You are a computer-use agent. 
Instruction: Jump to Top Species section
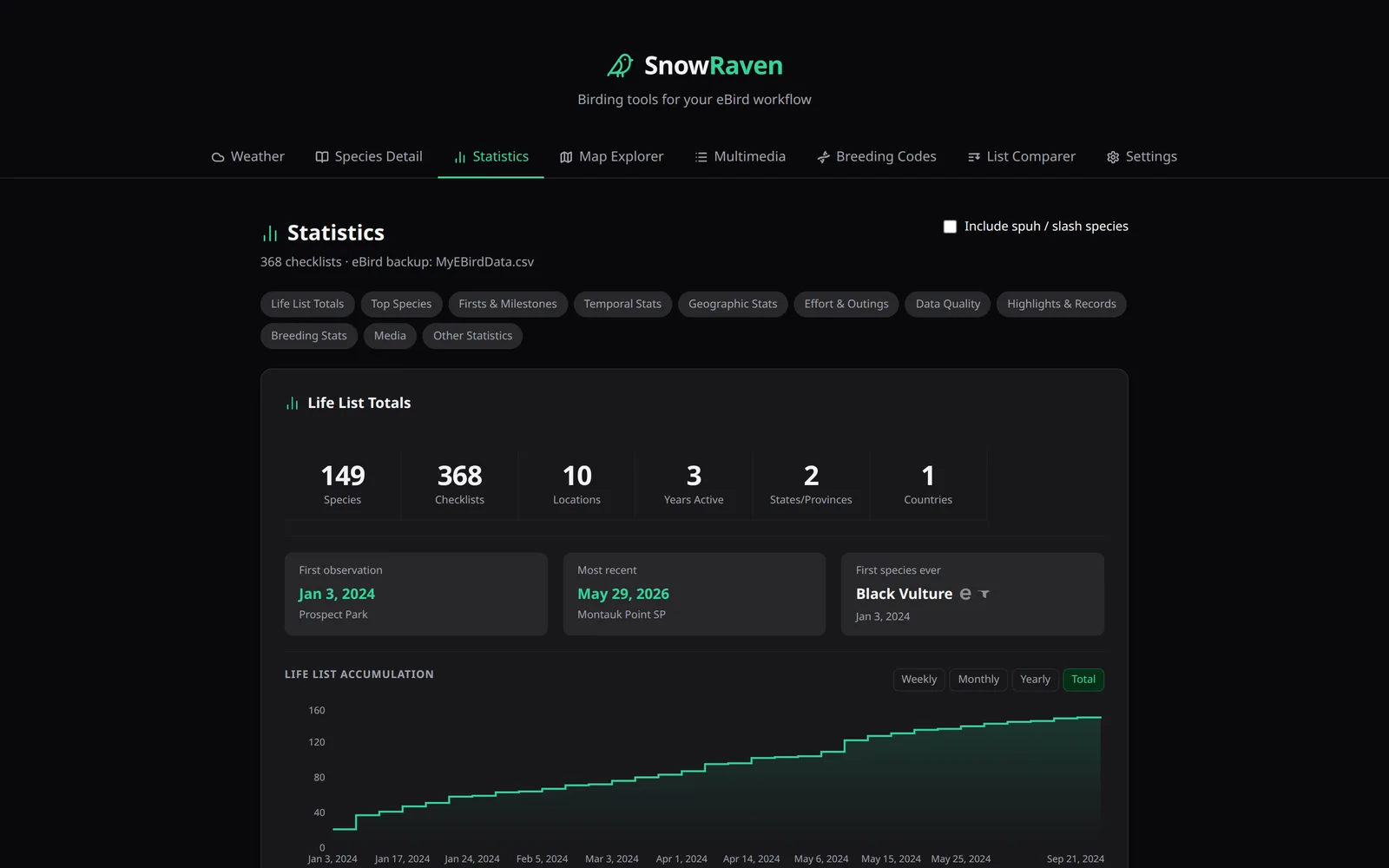(x=401, y=304)
